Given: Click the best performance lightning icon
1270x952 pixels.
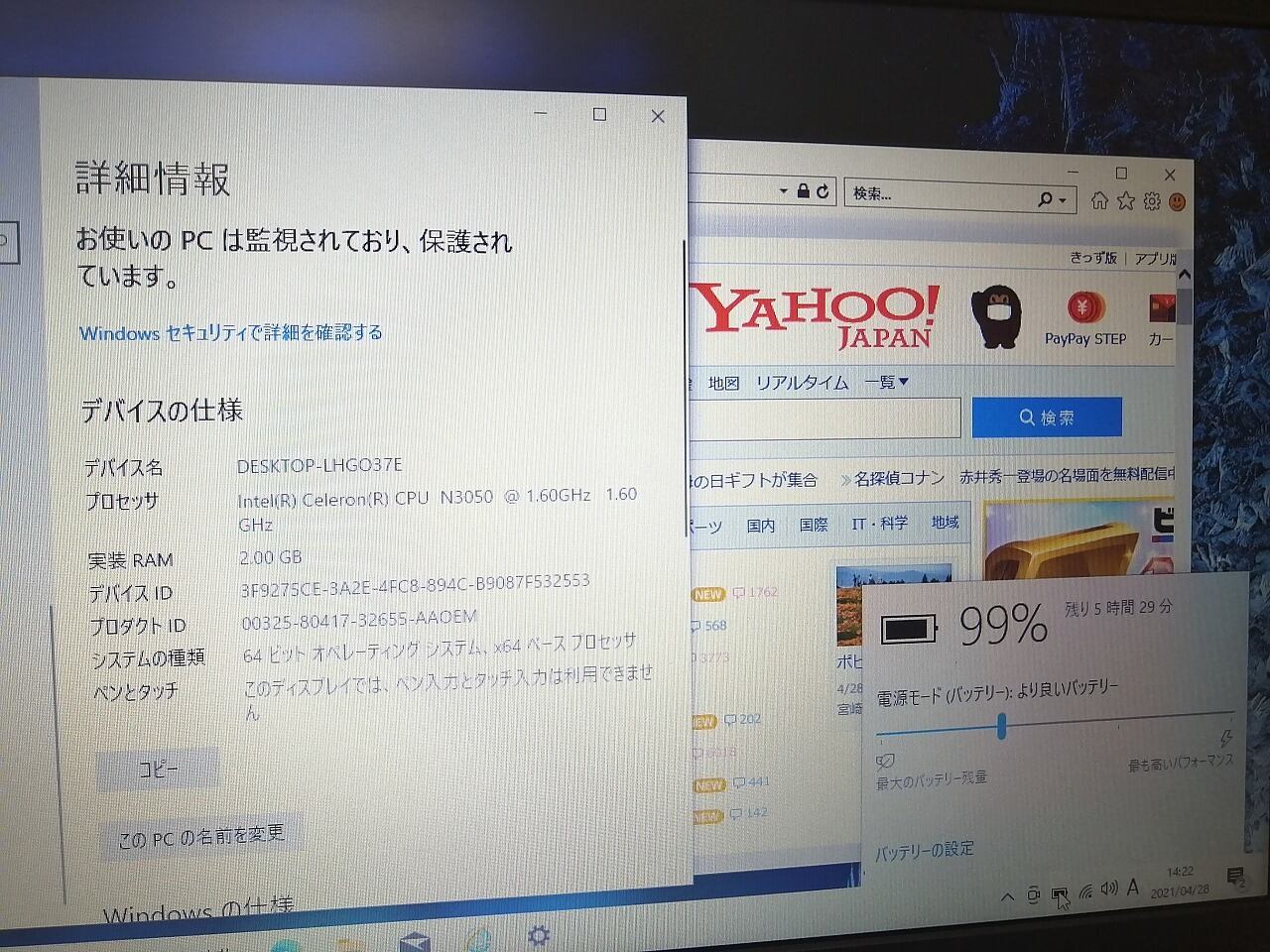Looking at the screenshot, I should (1226, 739).
